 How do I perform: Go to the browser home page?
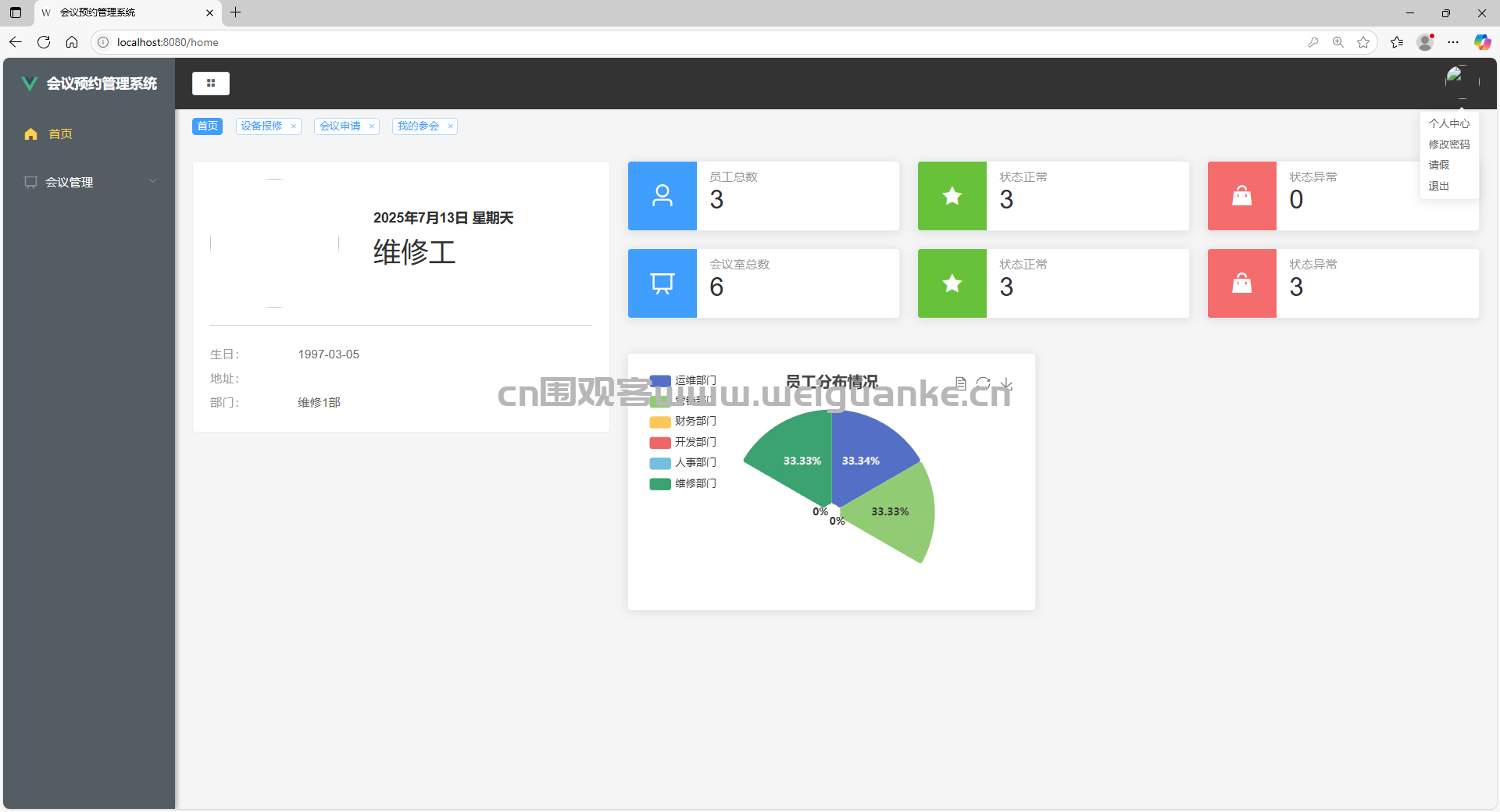72,42
